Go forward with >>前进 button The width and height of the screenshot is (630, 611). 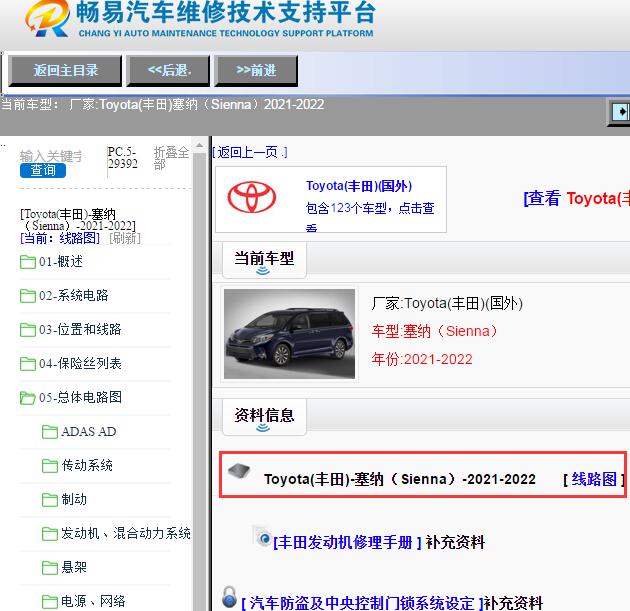(256, 71)
